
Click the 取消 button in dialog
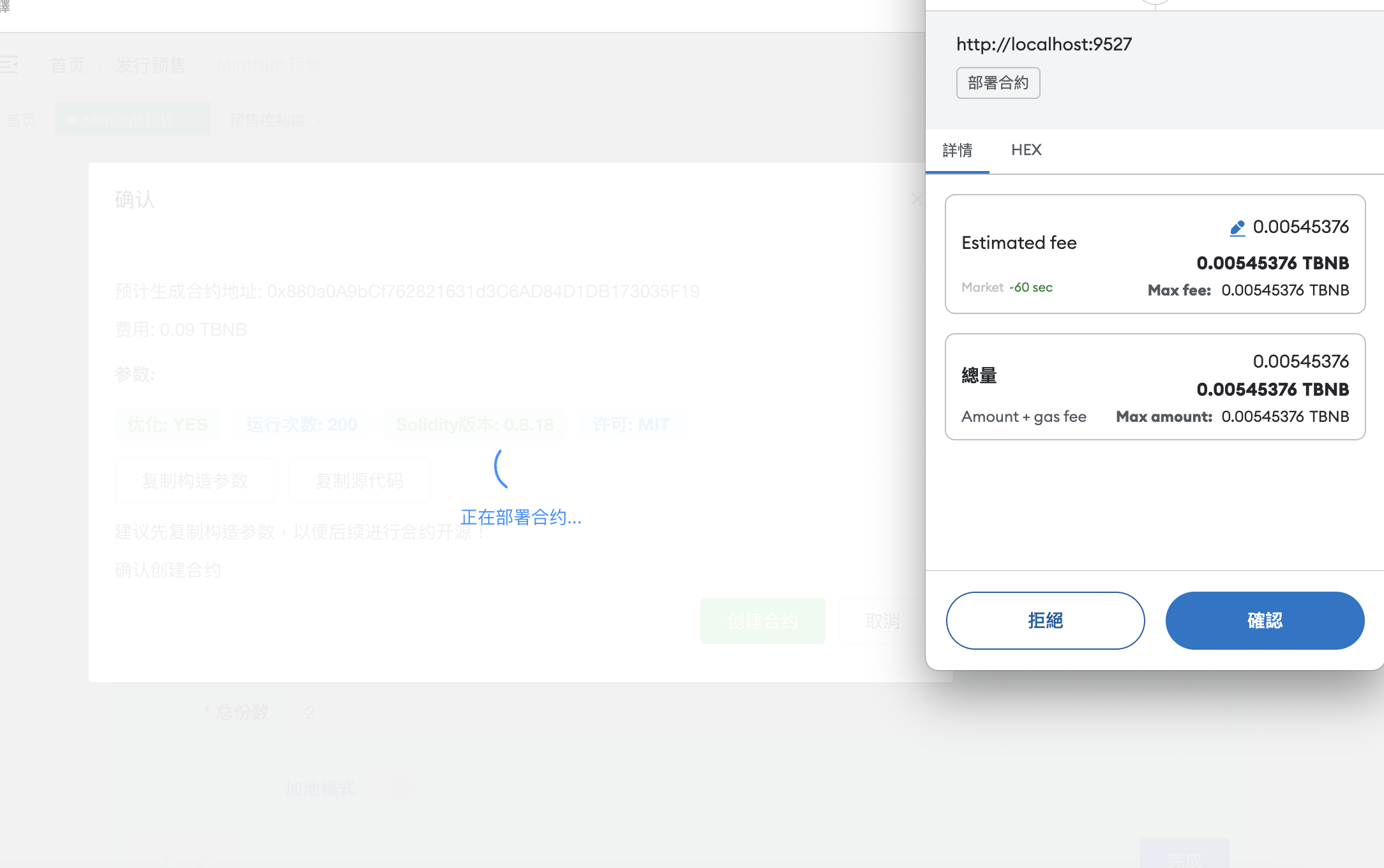(882, 621)
